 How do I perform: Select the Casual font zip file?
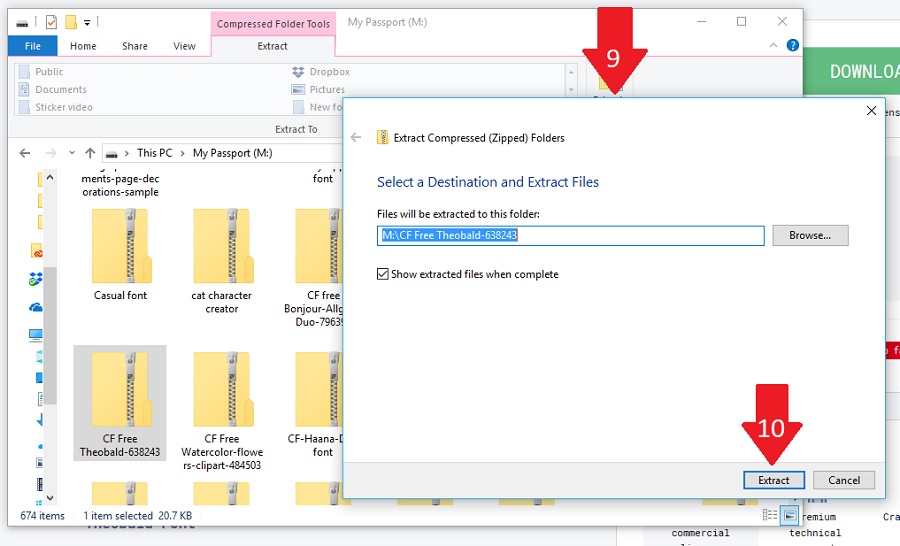(x=121, y=254)
